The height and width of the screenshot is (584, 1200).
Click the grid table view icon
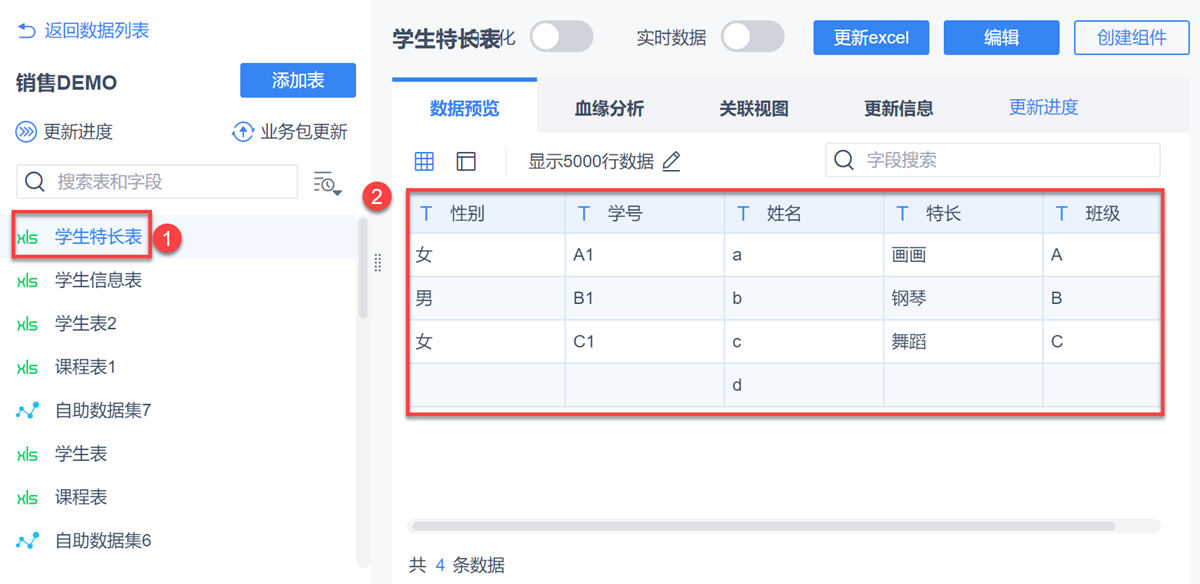click(x=424, y=161)
